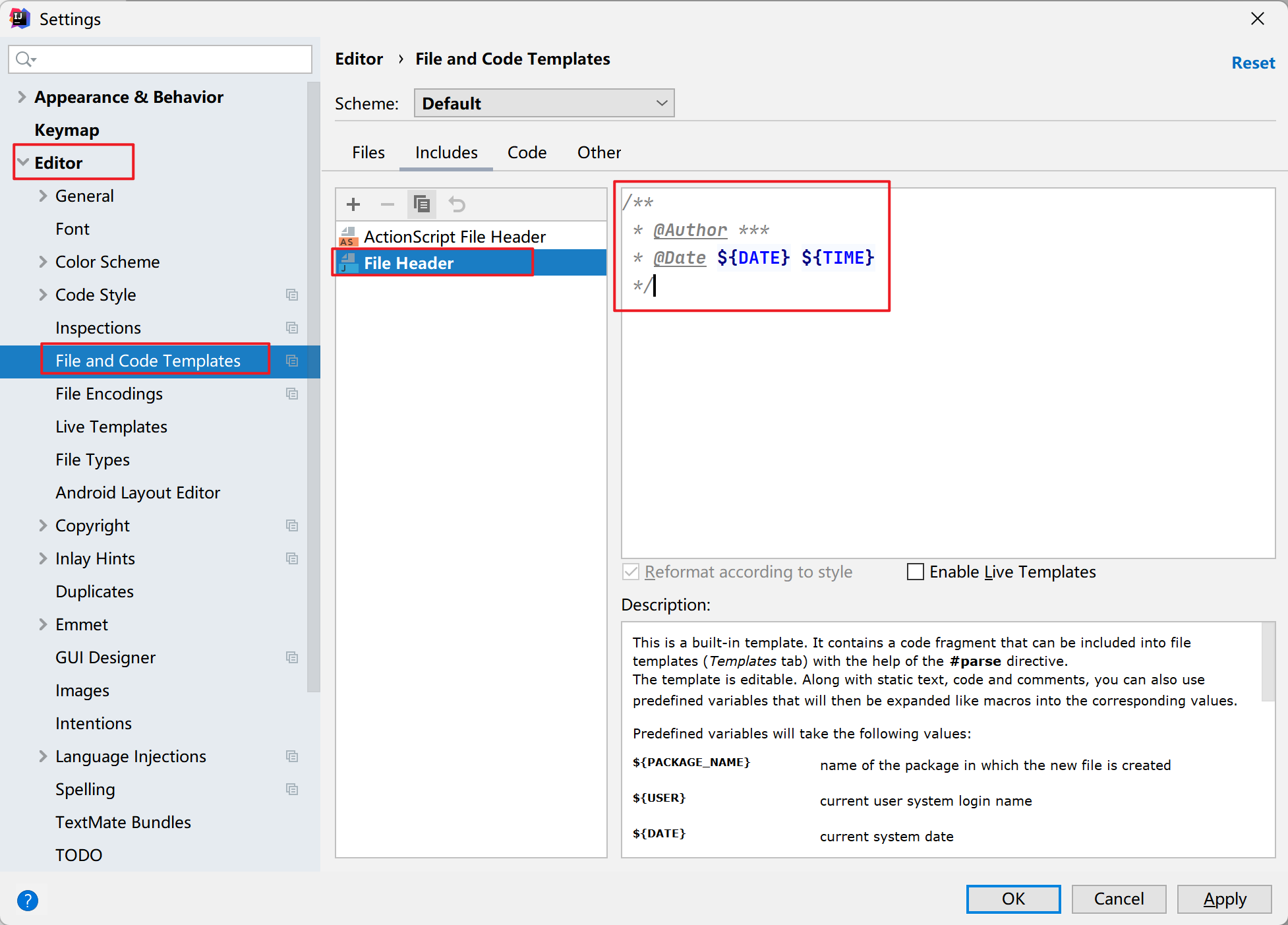The image size is (1288, 925).
Task: Click the Description panel scrollbar
Action: coord(1268,662)
